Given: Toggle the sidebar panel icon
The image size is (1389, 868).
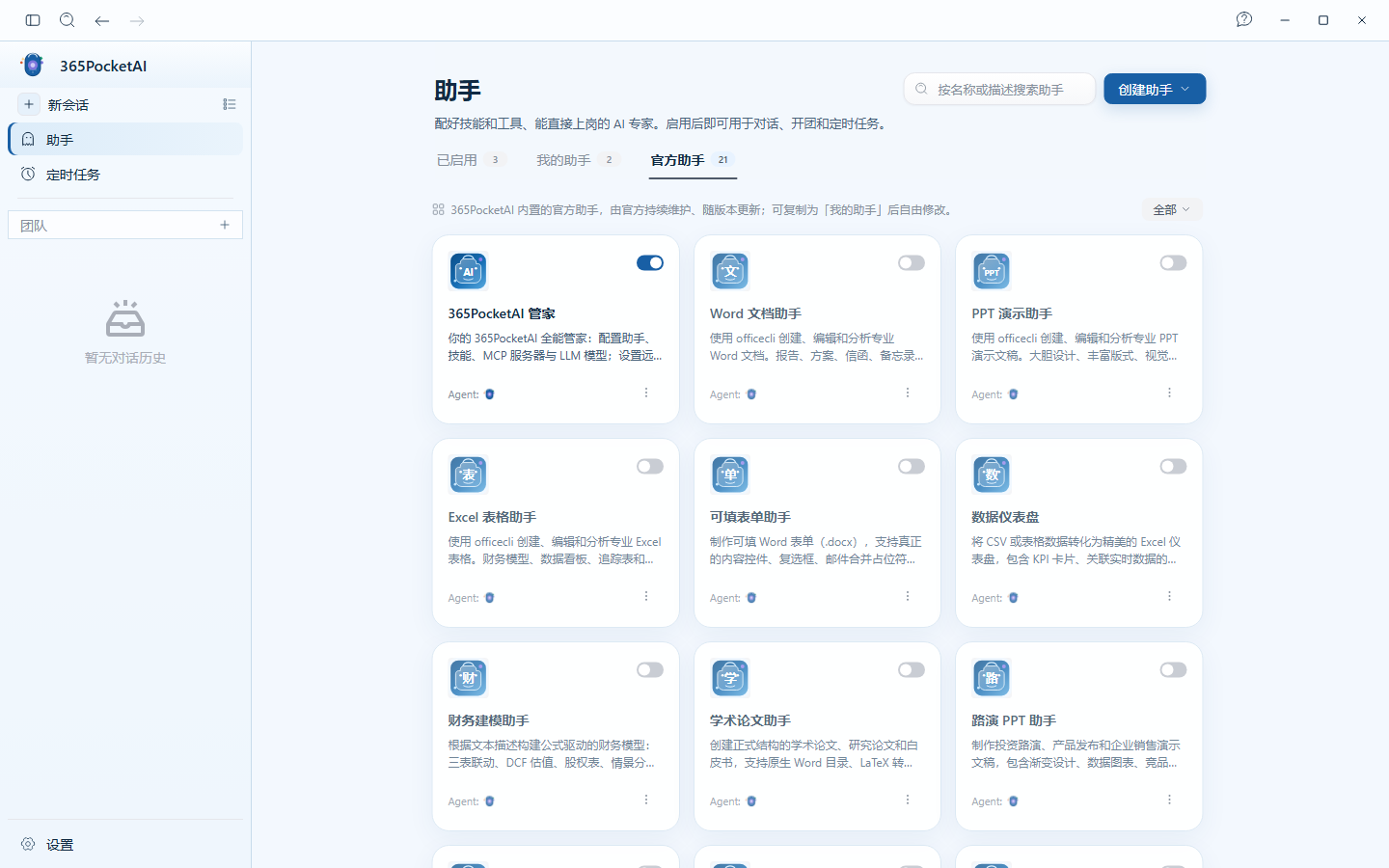Looking at the screenshot, I should click(x=33, y=20).
